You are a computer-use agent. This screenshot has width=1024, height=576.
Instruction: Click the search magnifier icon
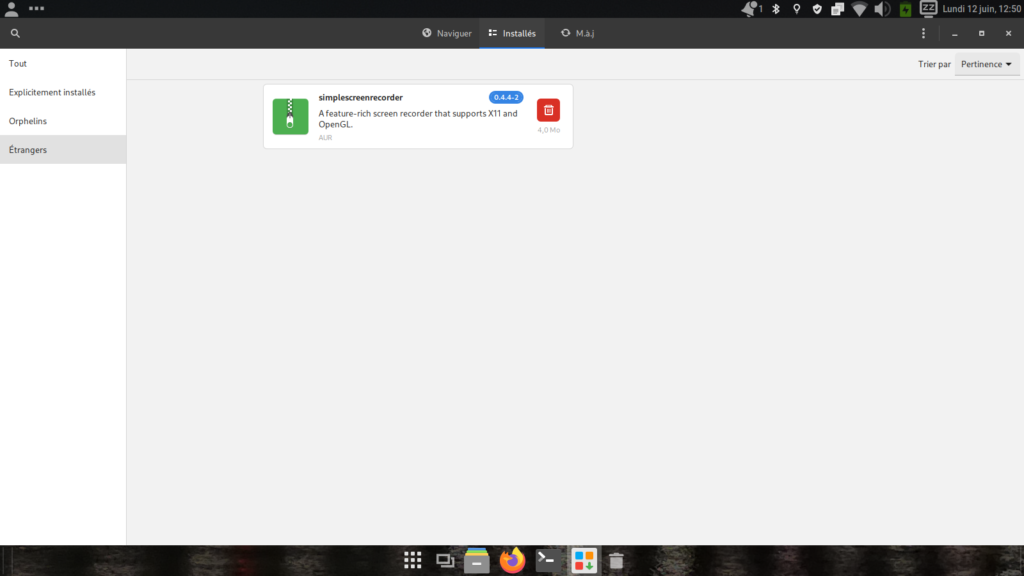click(15, 33)
